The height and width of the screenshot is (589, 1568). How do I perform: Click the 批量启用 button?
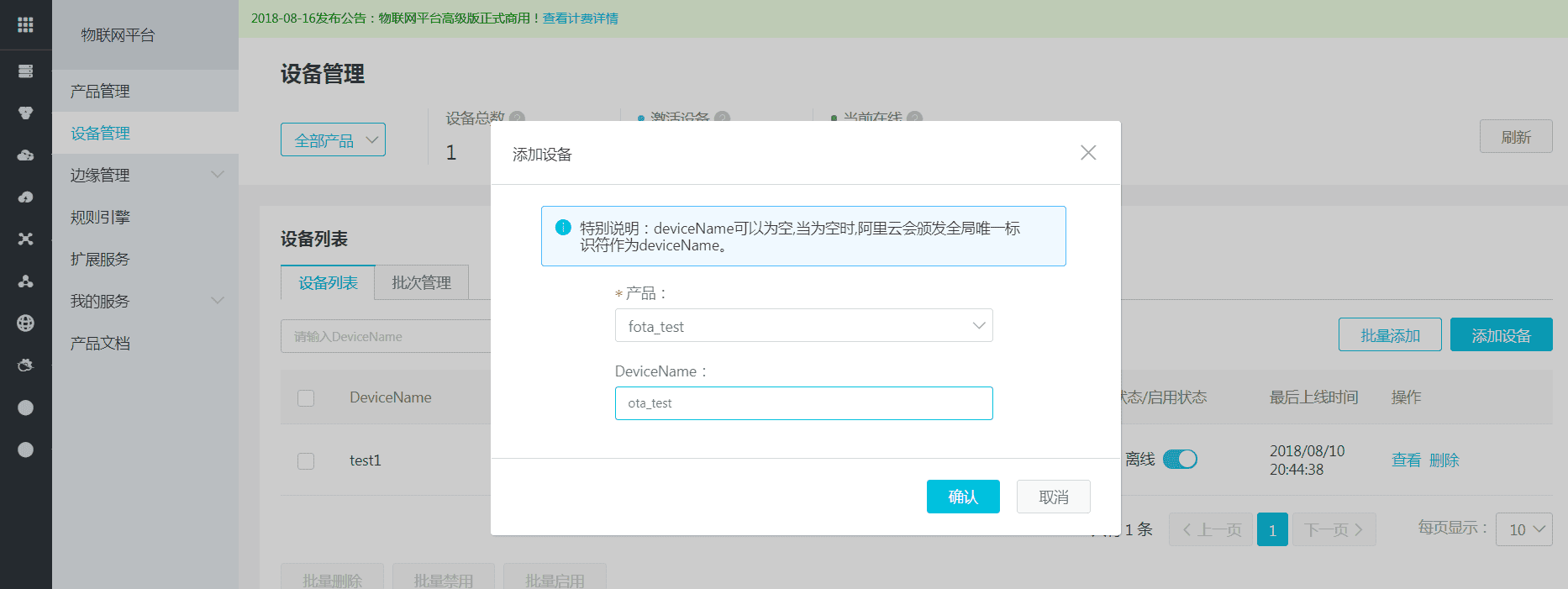555,577
